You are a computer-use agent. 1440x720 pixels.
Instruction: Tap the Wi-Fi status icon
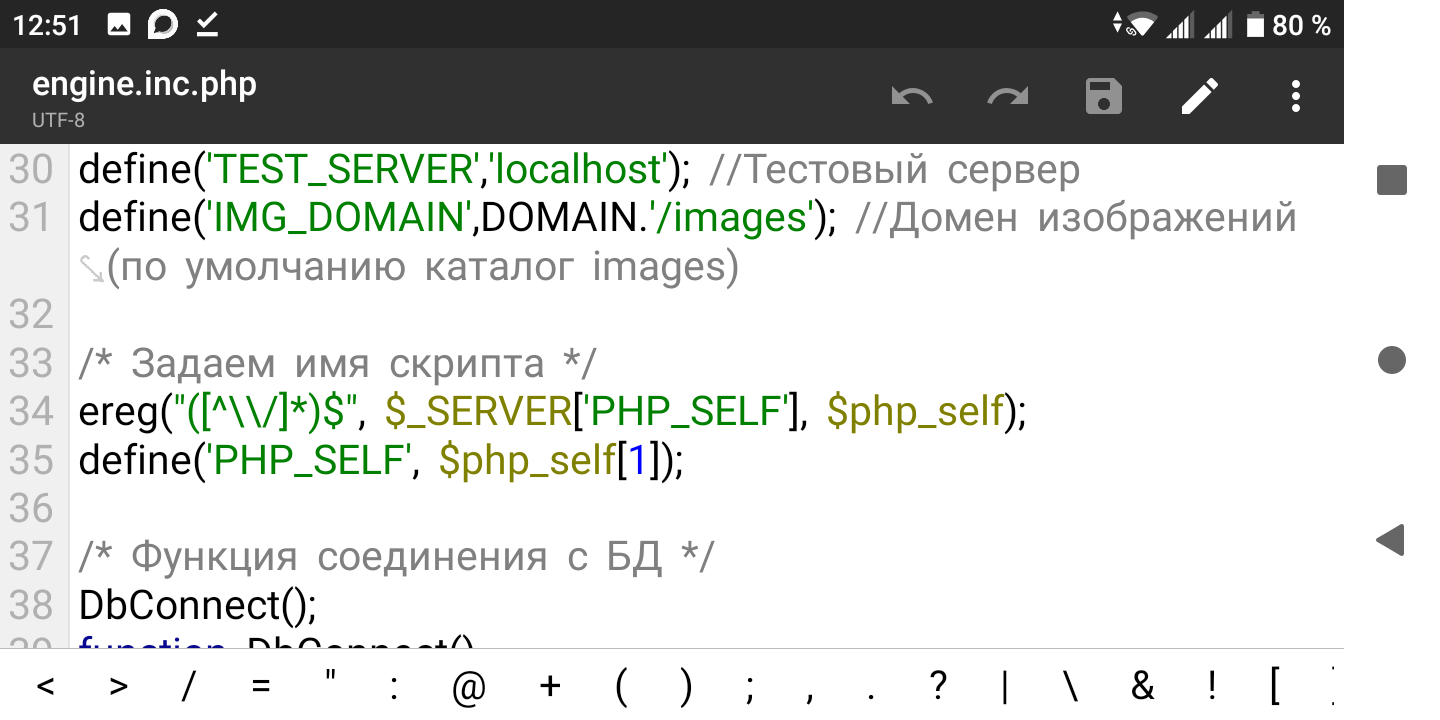coord(1139,25)
